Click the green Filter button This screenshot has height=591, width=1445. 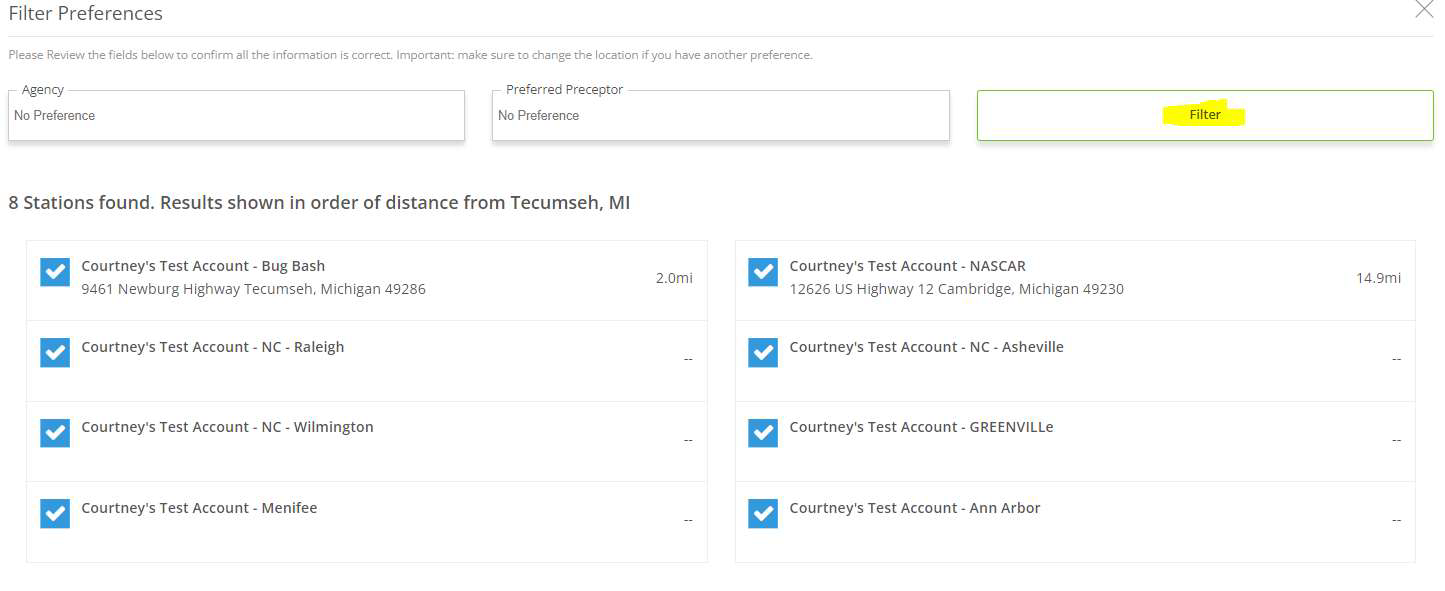click(1204, 115)
